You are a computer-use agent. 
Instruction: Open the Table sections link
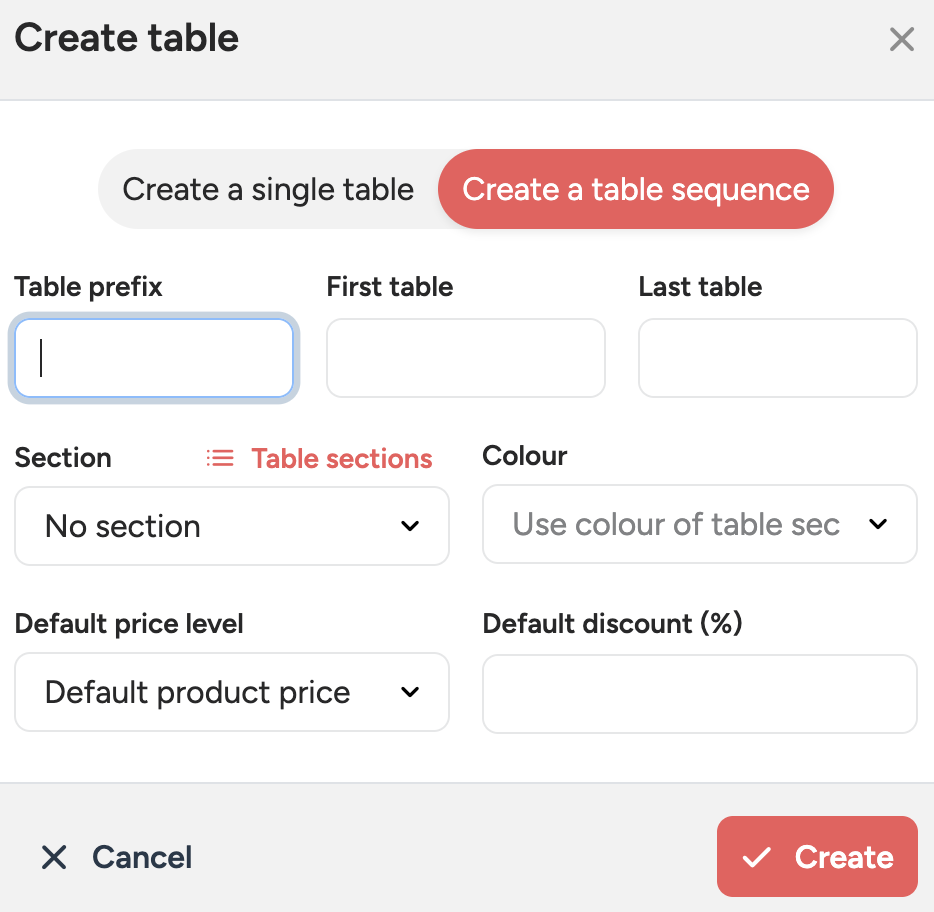(x=342, y=458)
